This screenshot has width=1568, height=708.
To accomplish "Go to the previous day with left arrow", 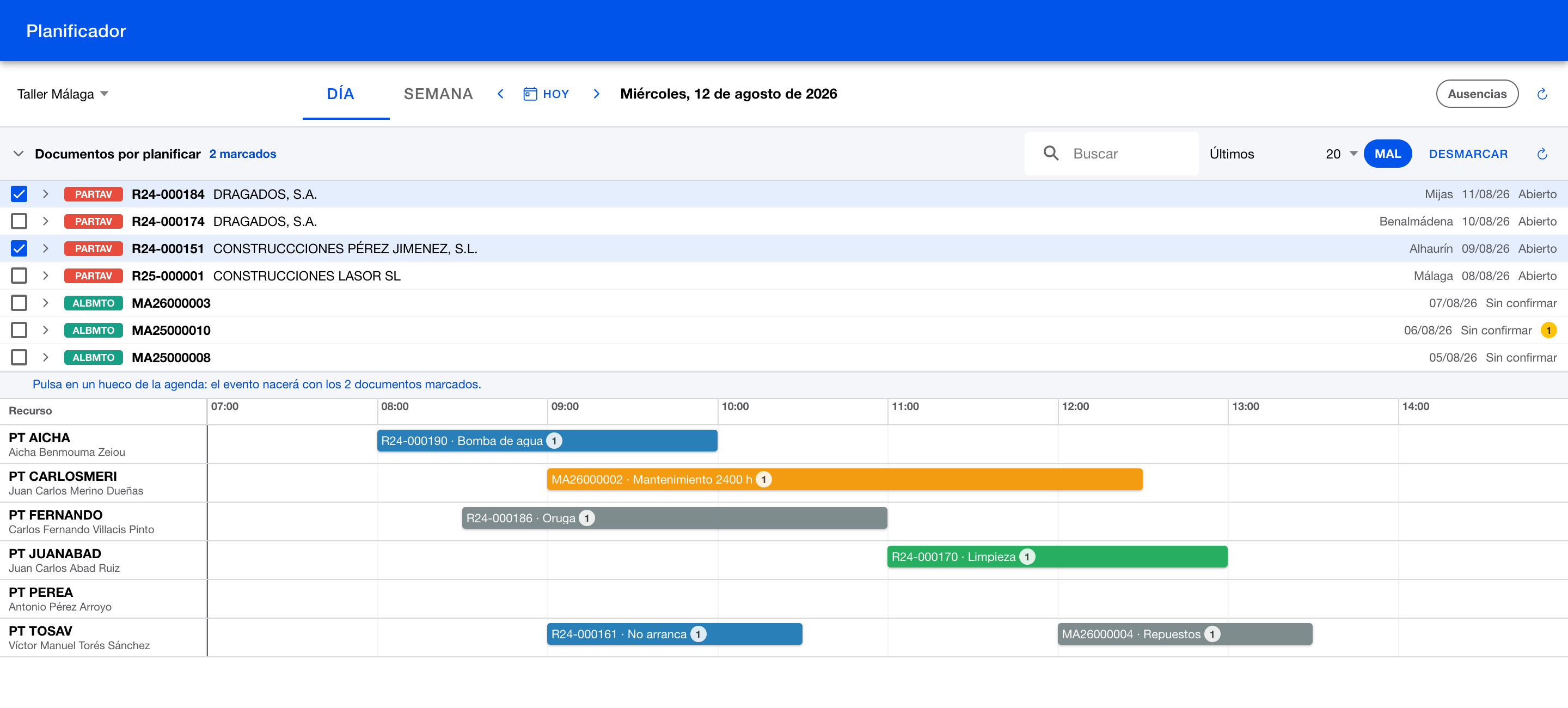I will tap(500, 94).
